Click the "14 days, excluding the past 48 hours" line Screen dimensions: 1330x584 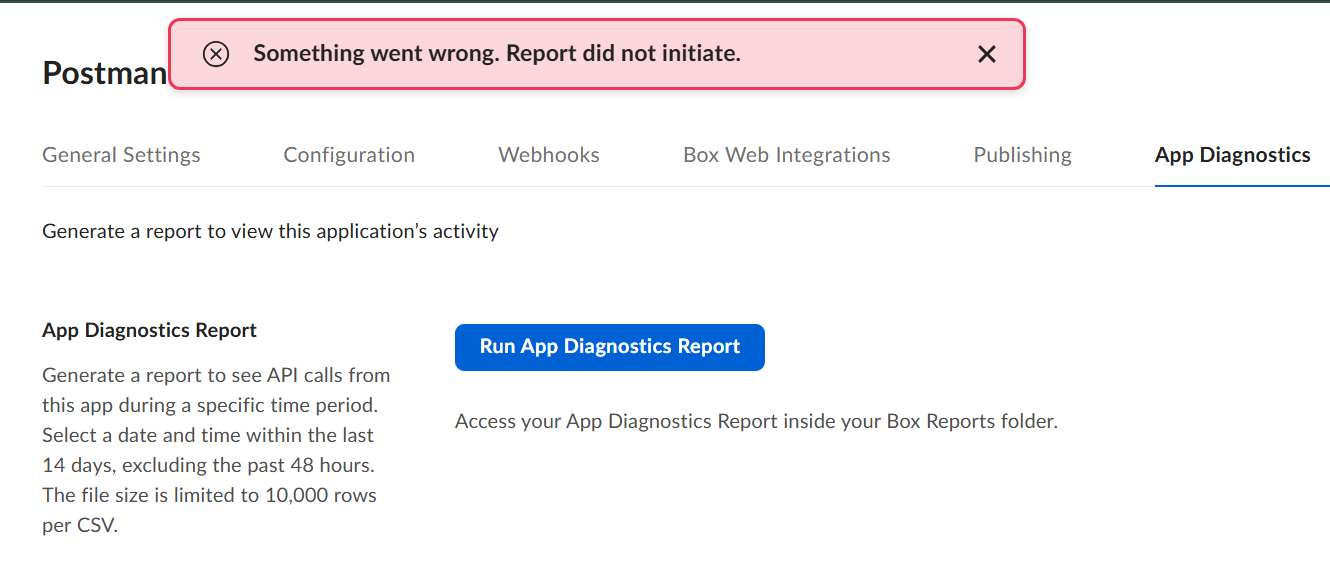click(208, 465)
